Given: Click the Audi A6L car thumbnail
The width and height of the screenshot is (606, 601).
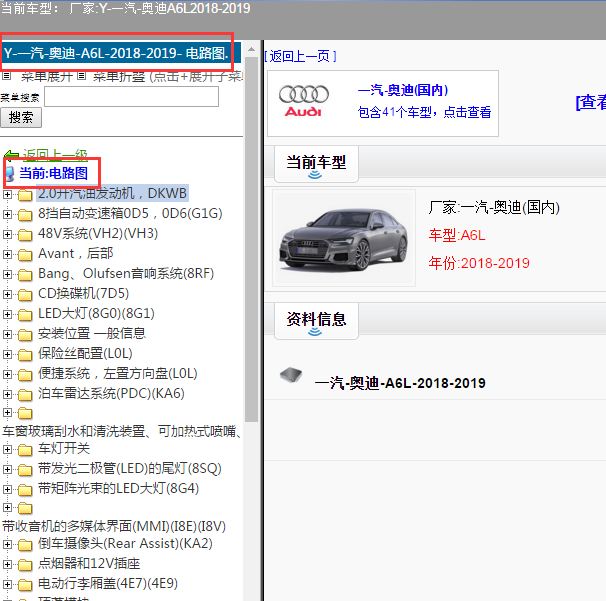Looking at the screenshot, I should tap(344, 238).
